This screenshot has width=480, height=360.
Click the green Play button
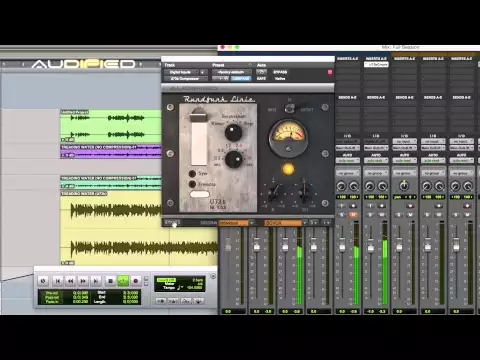123,281
